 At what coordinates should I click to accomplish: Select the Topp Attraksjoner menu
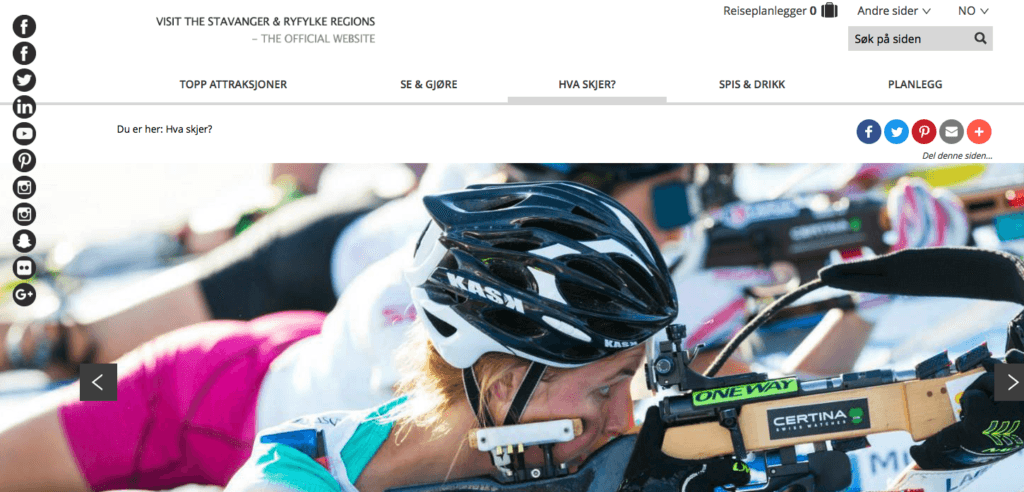[233, 84]
